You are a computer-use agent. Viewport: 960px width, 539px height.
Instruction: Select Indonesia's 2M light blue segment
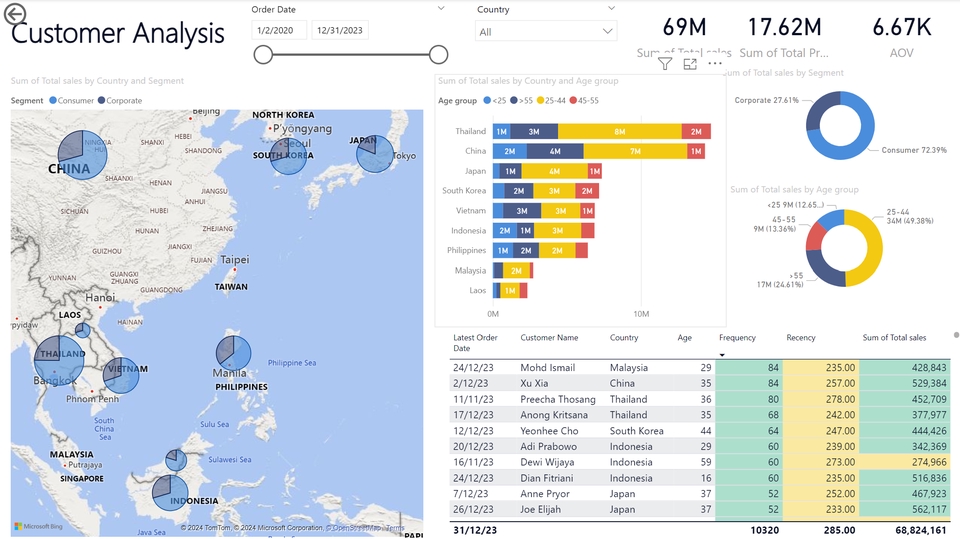(504, 231)
